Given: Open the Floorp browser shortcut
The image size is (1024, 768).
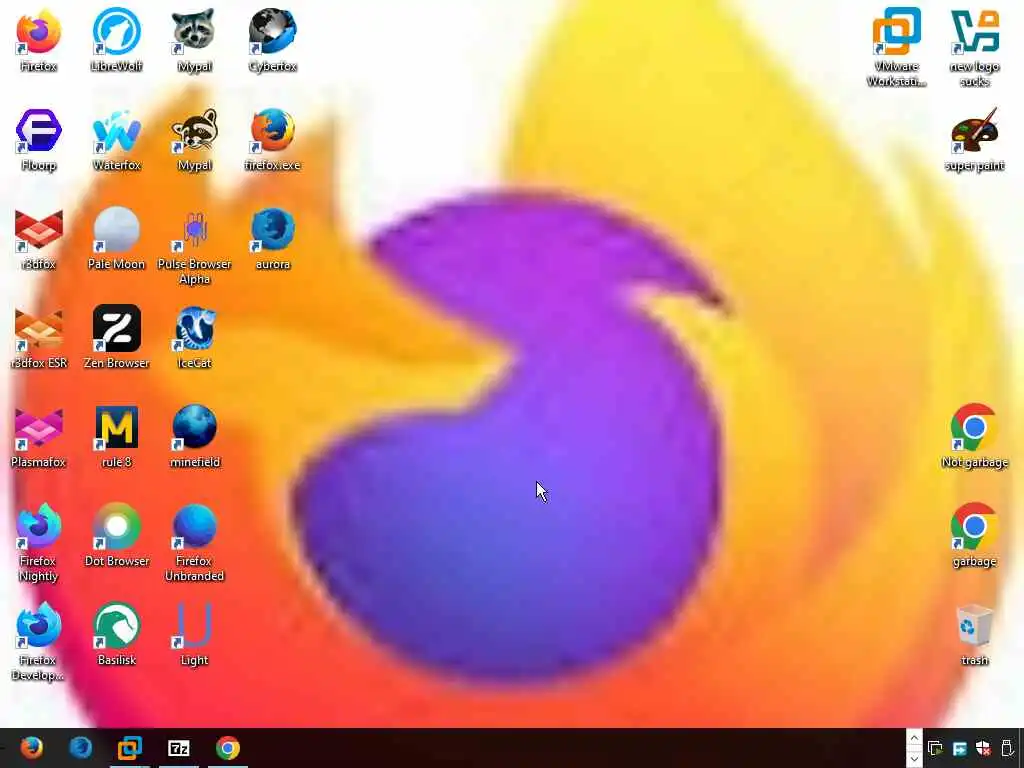Looking at the screenshot, I should (39, 140).
